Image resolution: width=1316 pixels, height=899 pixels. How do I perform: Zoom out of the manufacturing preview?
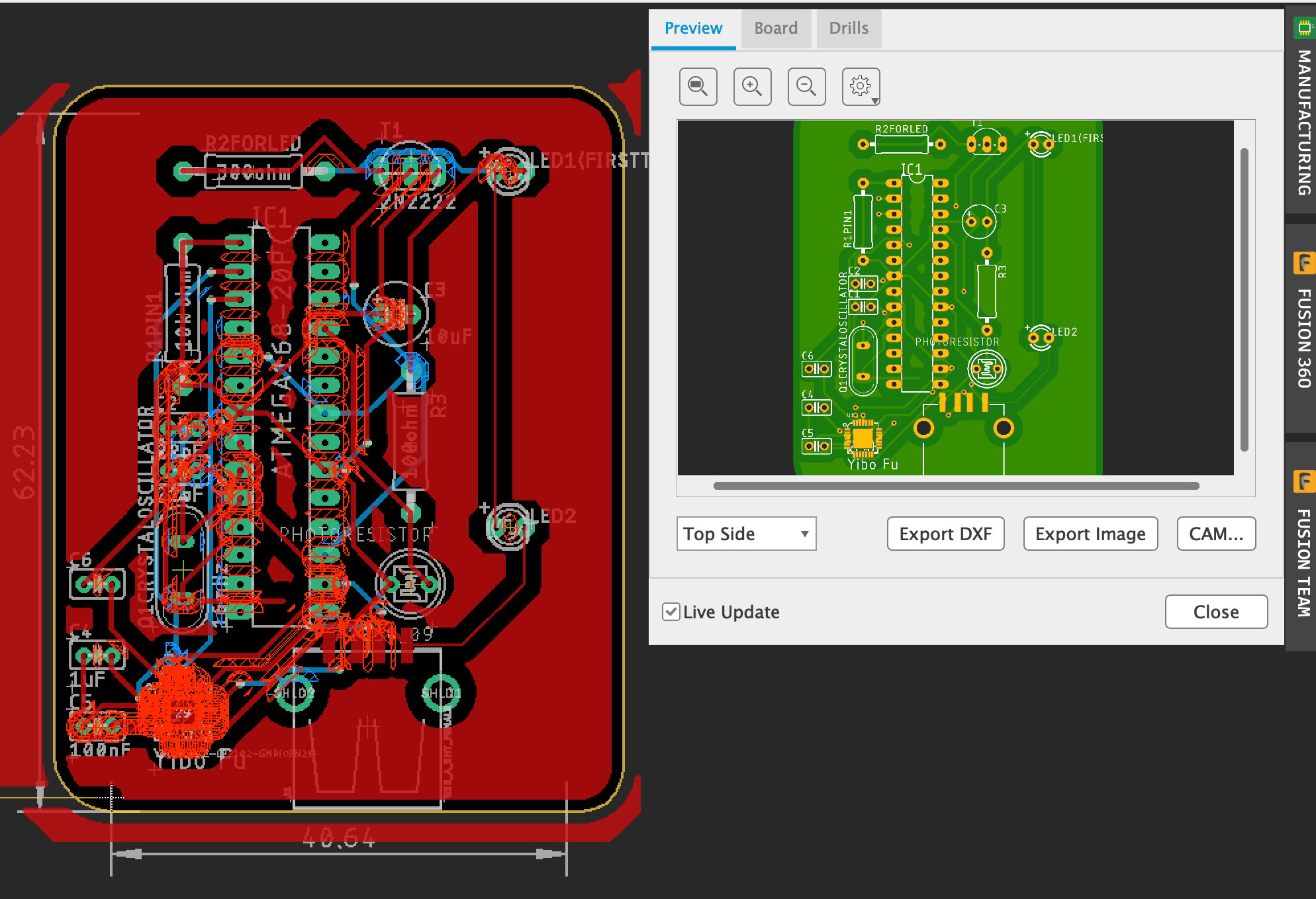coord(806,86)
